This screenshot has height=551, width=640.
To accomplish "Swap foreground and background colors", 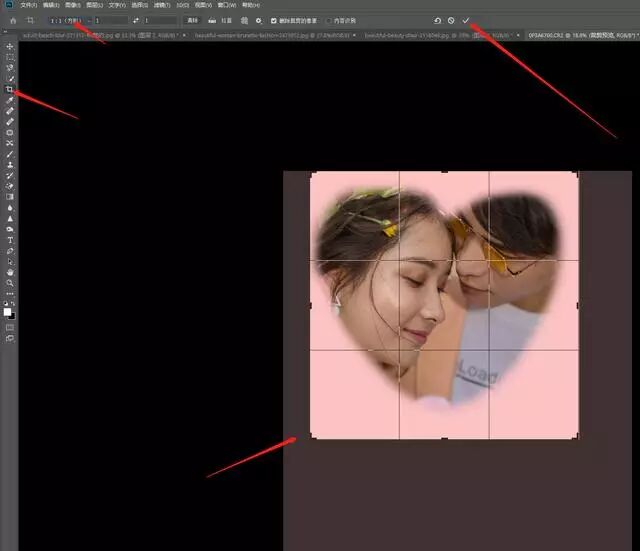I will click(13, 304).
